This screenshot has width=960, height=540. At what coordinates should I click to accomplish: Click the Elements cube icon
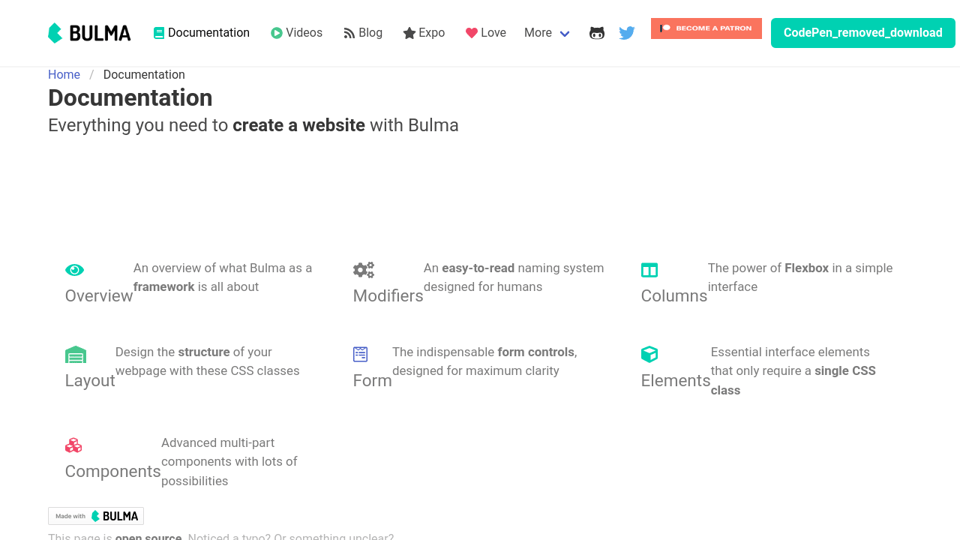pos(650,354)
